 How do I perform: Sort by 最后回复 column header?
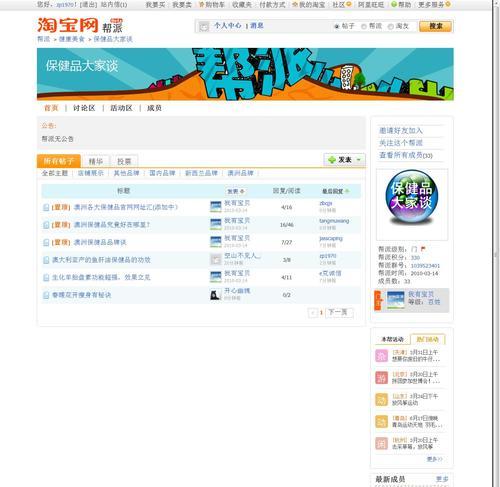[335, 191]
